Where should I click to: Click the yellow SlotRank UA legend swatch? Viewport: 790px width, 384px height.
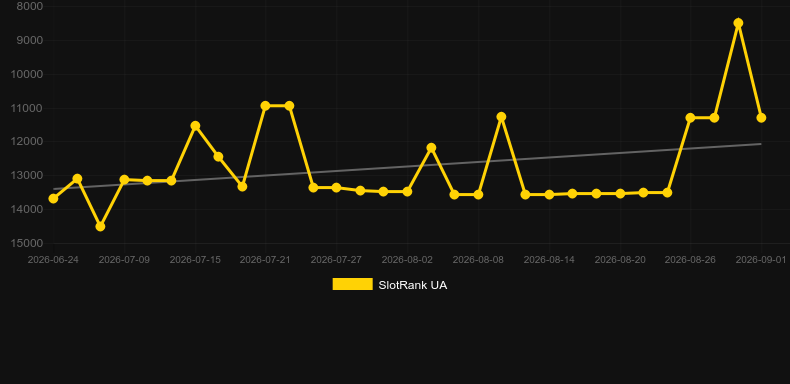pos(353,284)
